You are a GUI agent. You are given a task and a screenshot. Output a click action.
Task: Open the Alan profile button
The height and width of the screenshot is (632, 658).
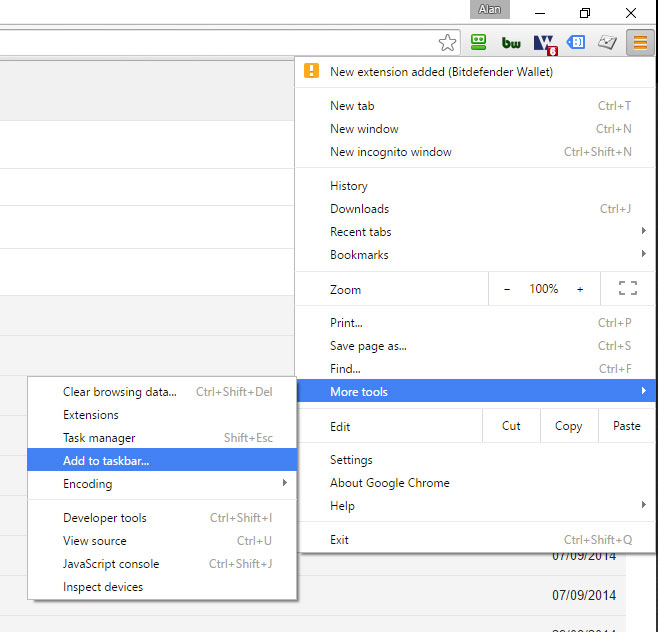(490, 9)
